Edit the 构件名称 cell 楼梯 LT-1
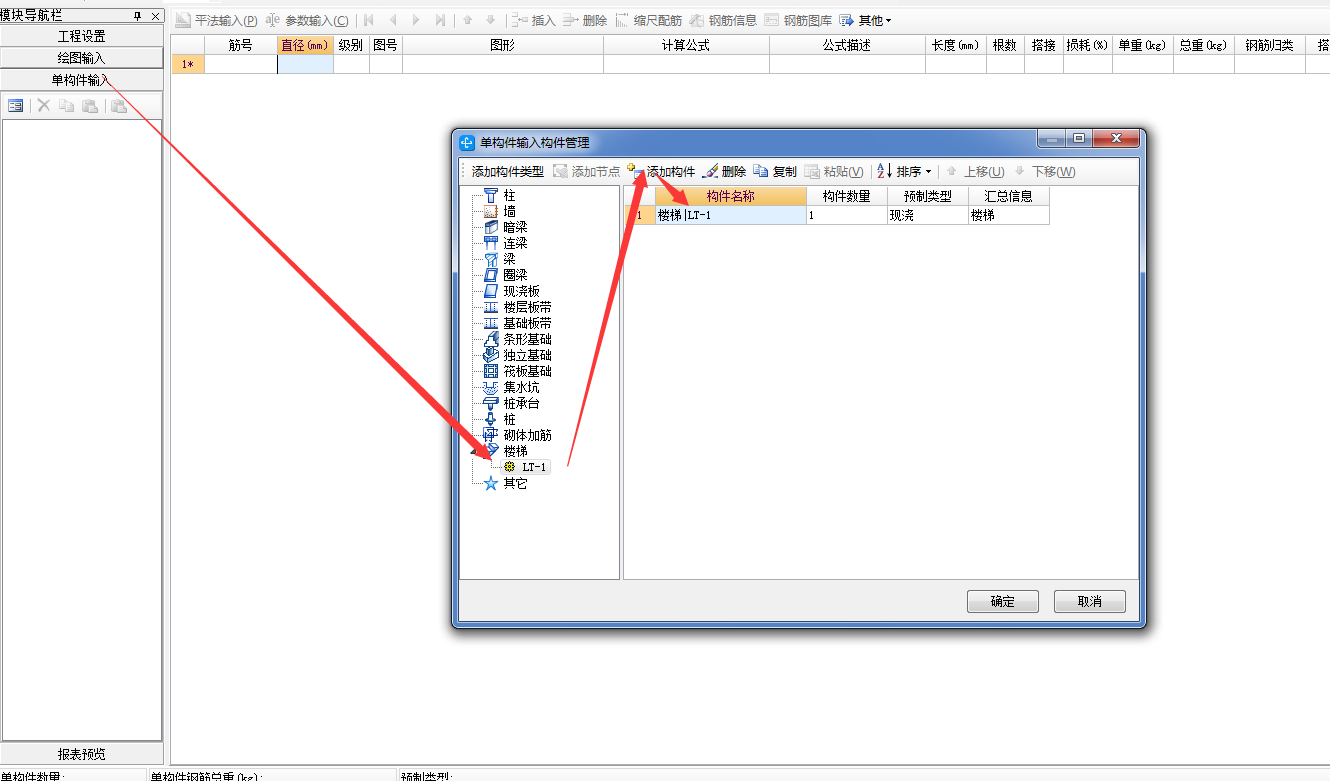 tap(730, 215)
